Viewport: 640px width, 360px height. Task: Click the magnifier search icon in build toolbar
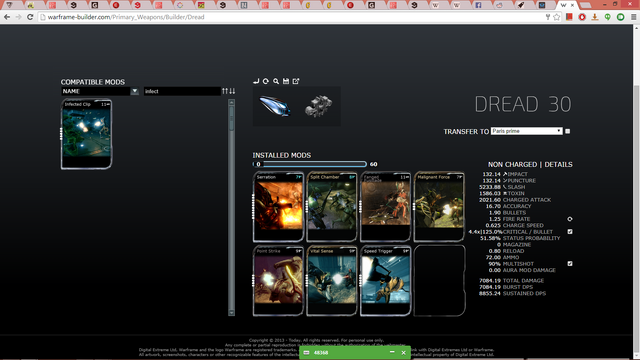[276, 81]
